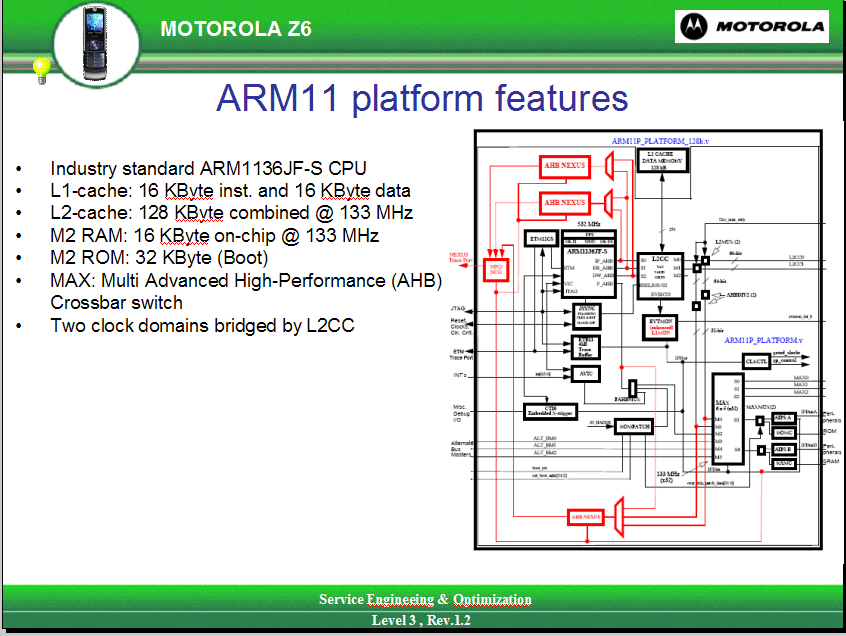
Task: Click the "M2 RAM: 16 KByte on-chip" line
Action: coord(215,235)
